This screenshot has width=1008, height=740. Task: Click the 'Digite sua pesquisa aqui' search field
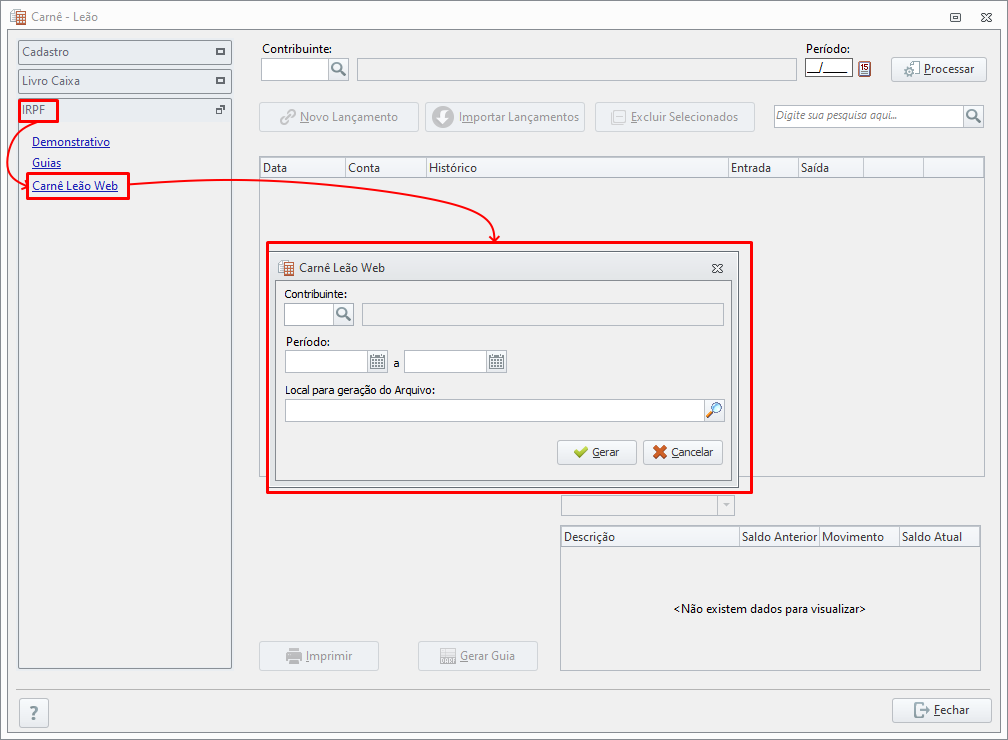click(x=868, y=116)
